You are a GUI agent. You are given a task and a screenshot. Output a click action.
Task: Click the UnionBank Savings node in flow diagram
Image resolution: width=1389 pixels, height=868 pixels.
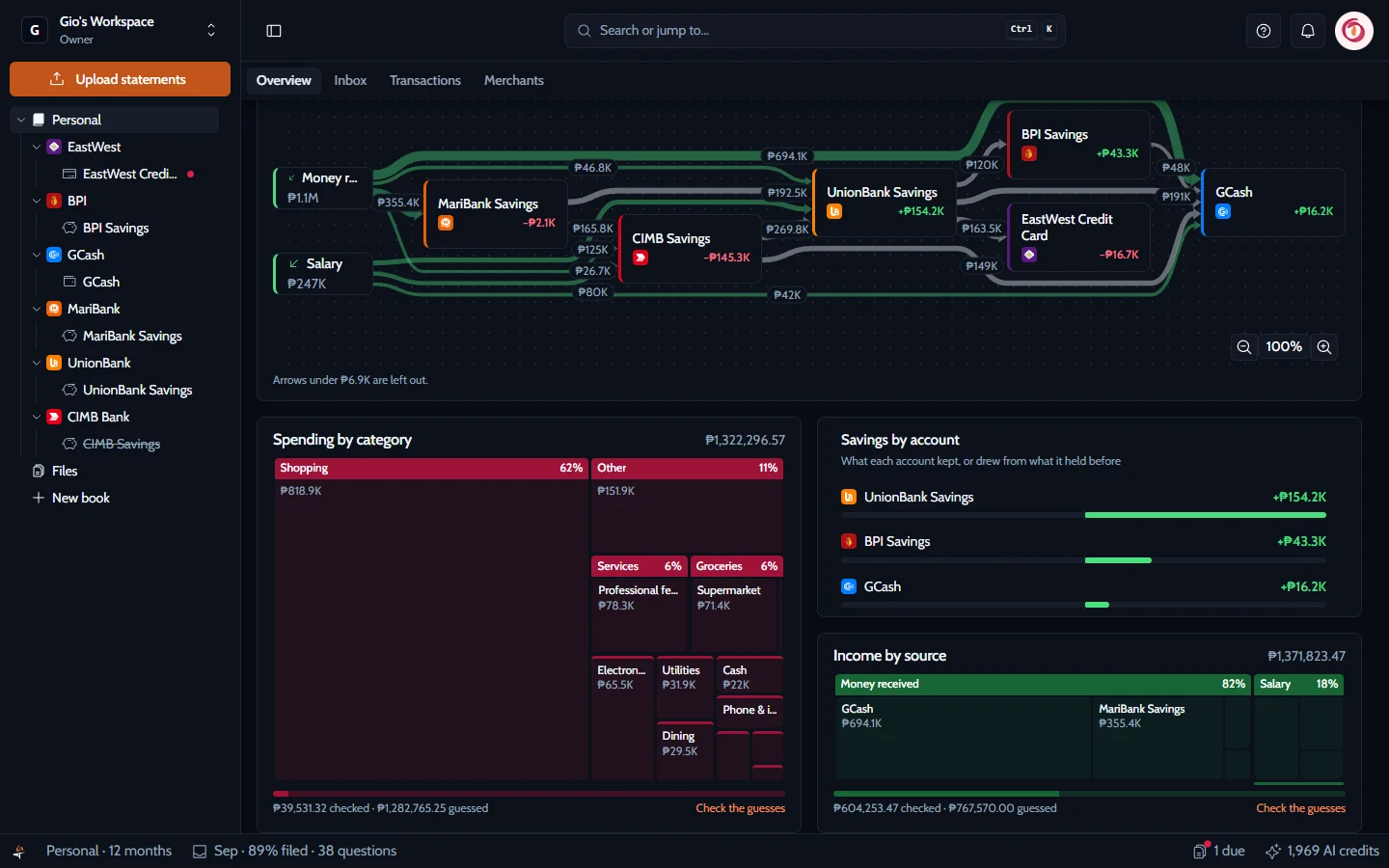tap(884, 203)
